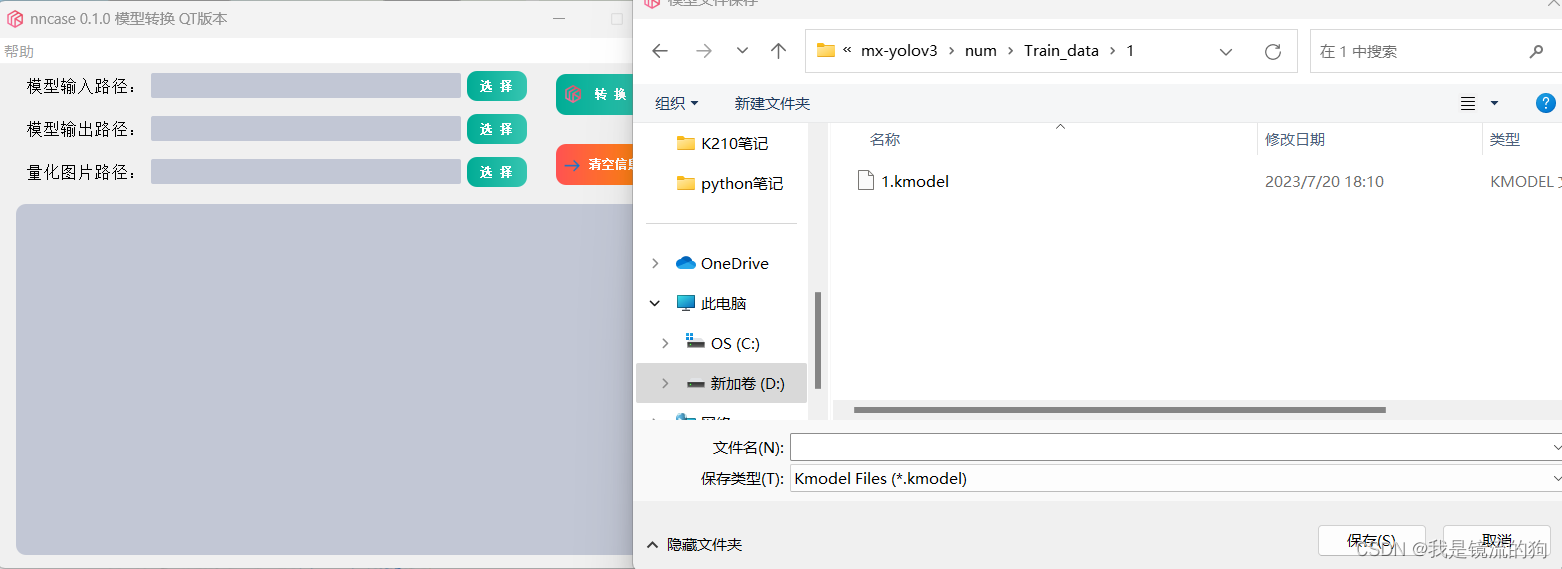Collapse folders with 隐藏文件夹

coord(694,545)
